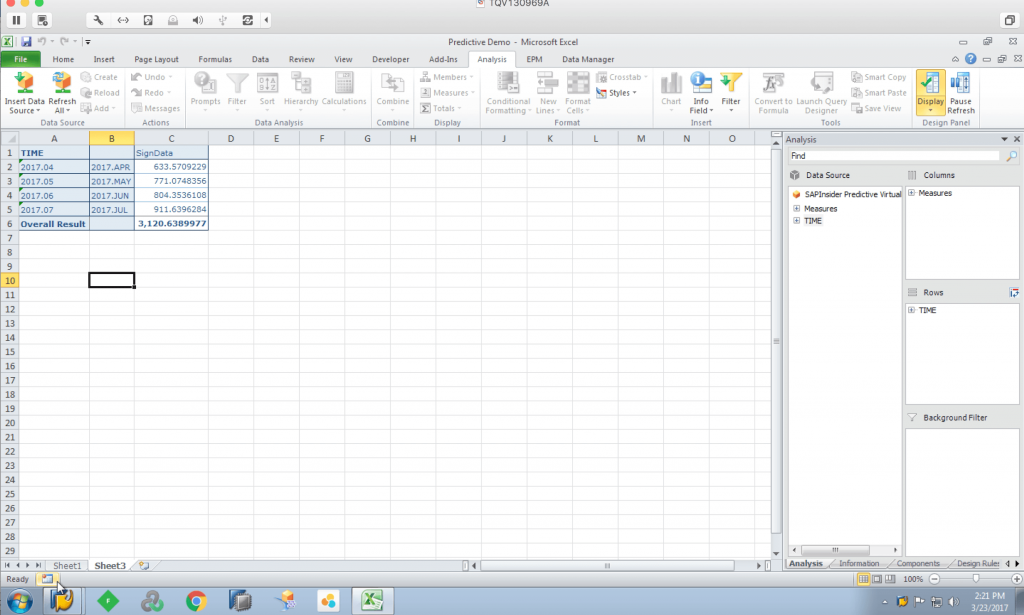This screenshot has width=1024, height=615.
Task: Click the Rows area settings icon
Action: (1014, 292)
